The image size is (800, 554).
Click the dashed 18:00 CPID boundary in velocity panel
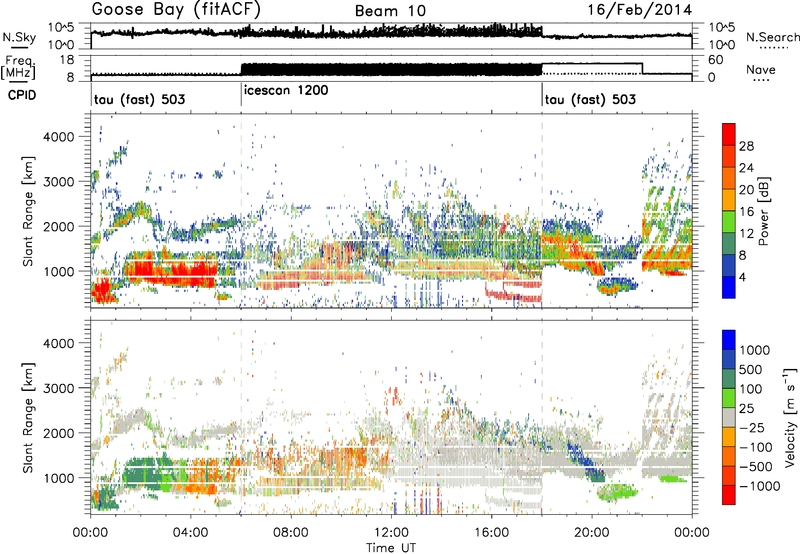click(542, 416)
